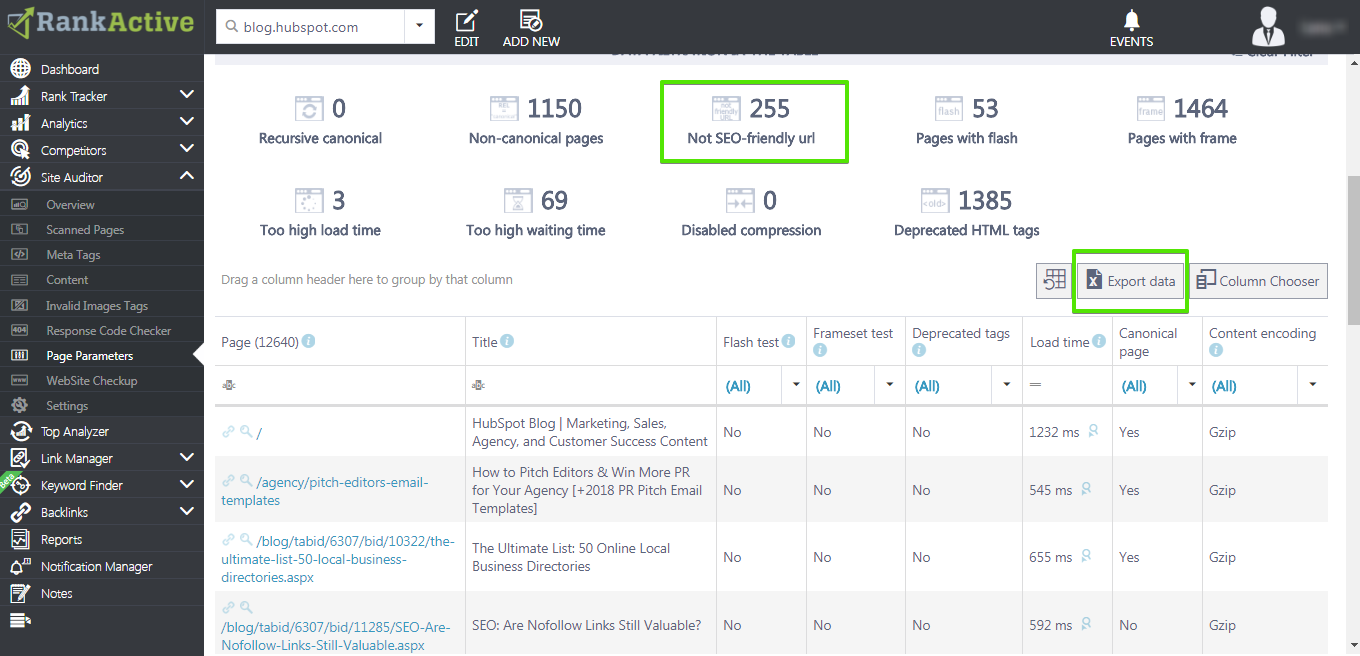Click the Top Analyzer icon

click(20, 431)
